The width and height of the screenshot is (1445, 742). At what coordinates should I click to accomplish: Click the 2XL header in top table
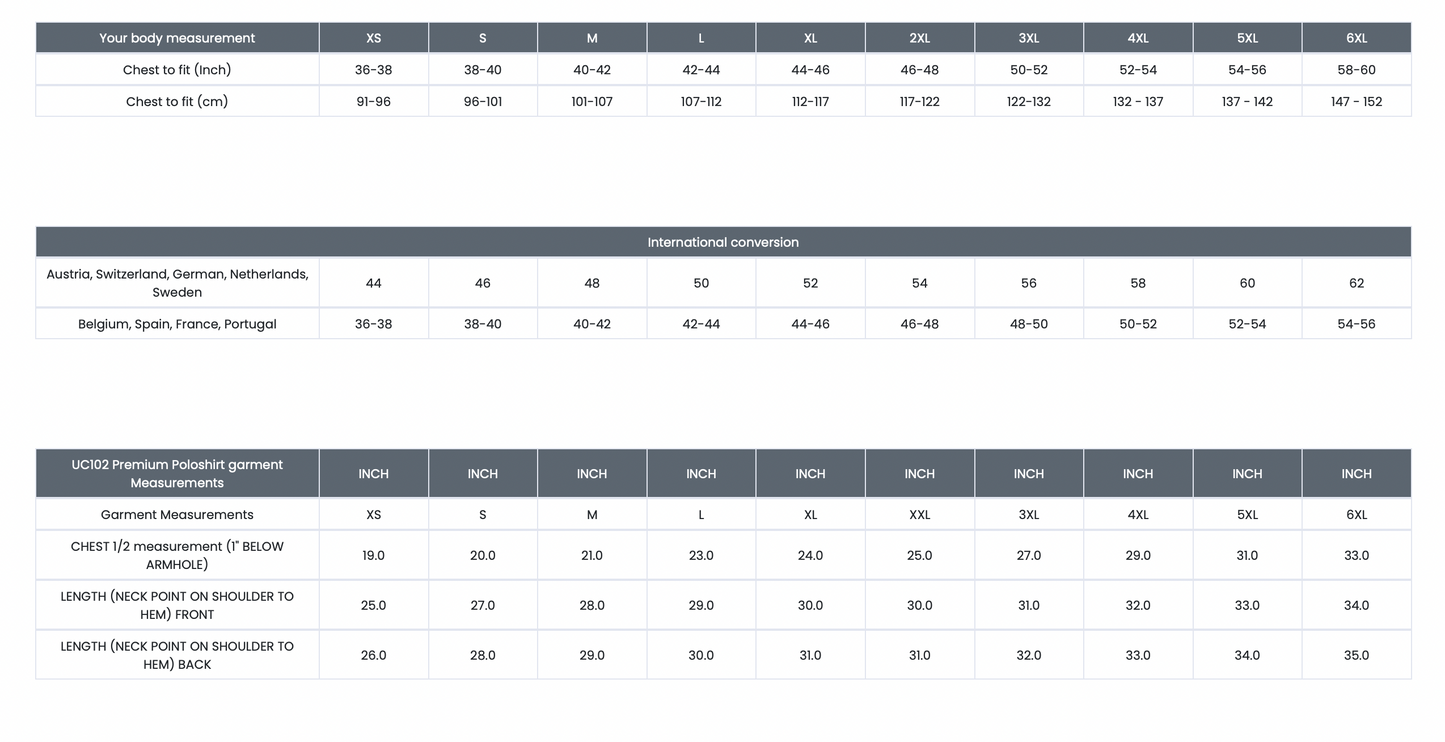point(919,38)
